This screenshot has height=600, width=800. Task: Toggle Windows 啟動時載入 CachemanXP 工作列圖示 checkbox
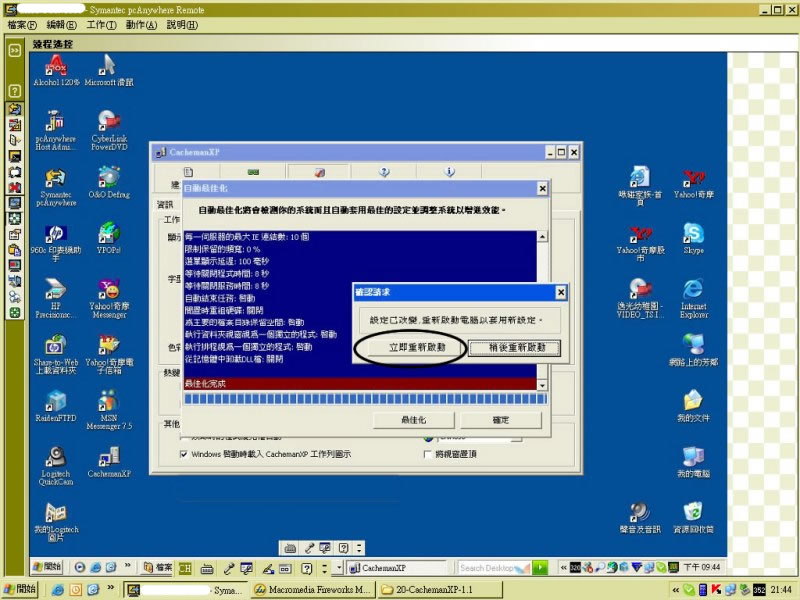point(184,454)
